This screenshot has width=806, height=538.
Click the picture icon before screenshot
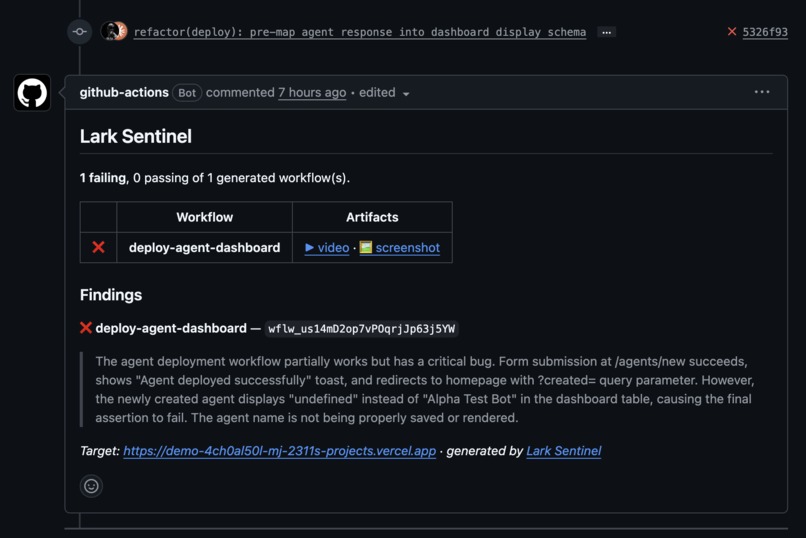click(x=365, y=247)
